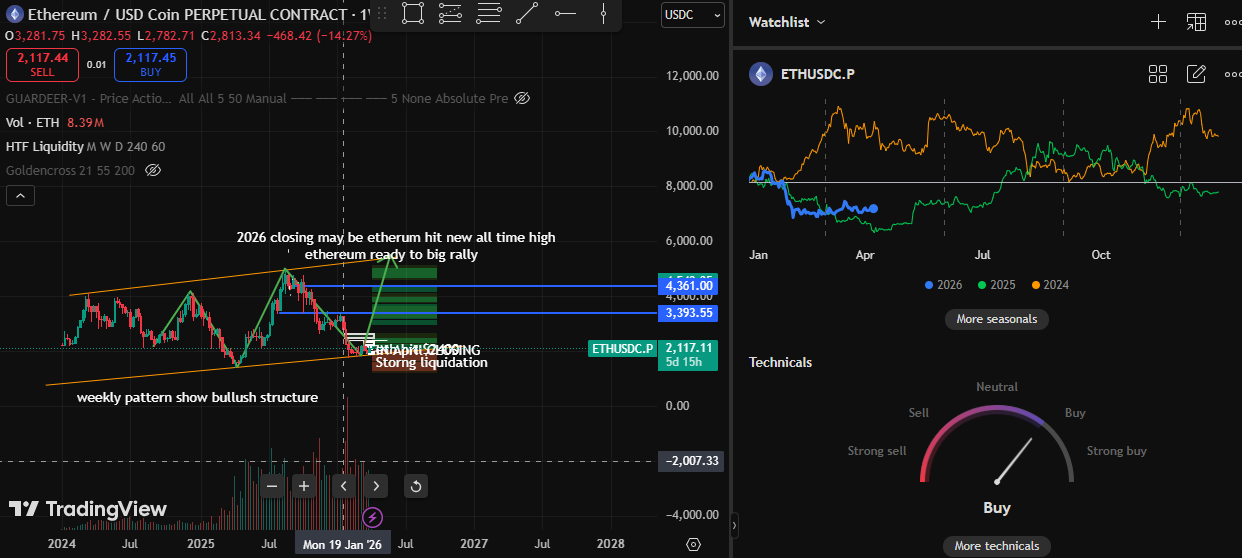
Task: Click the ETHUSDC.P symbol name in details
Action: coord(817,74)
